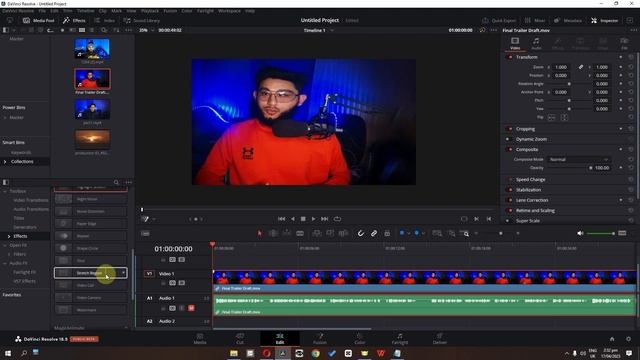Switch to the Color page tab
The width and height of the screenshot is (640, 360).
[x=360, y=339]
